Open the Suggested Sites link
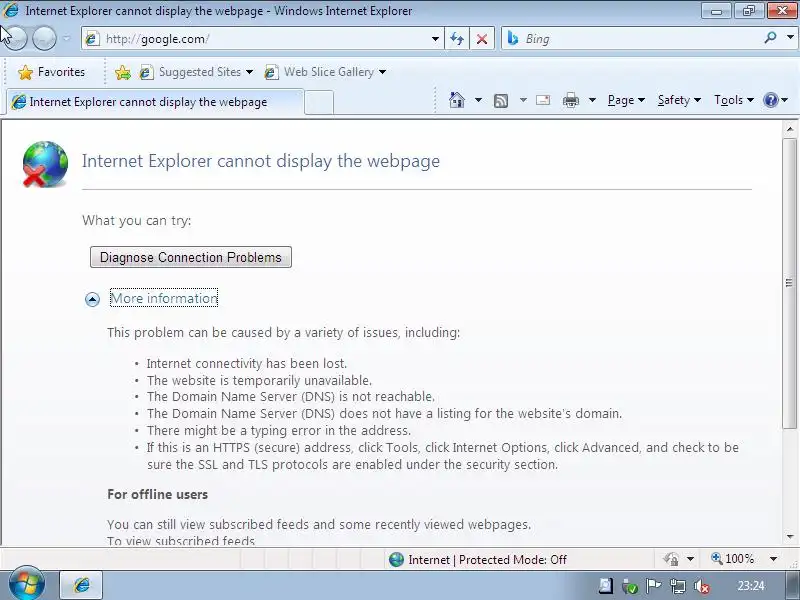Screen dimensions: 800x600 tap(196, 72)
